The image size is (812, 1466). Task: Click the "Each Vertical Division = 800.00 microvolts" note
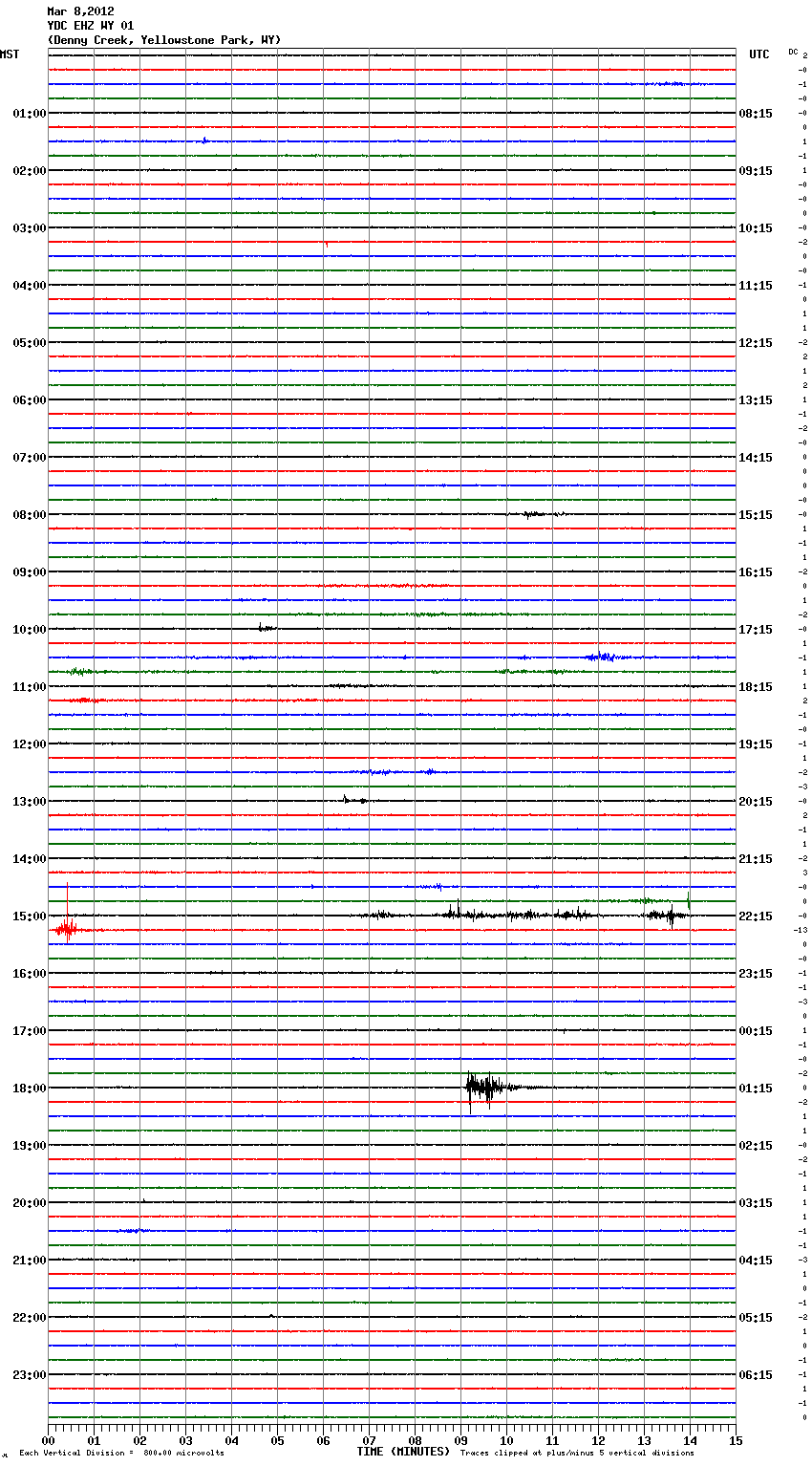(x=121, y=1454)
